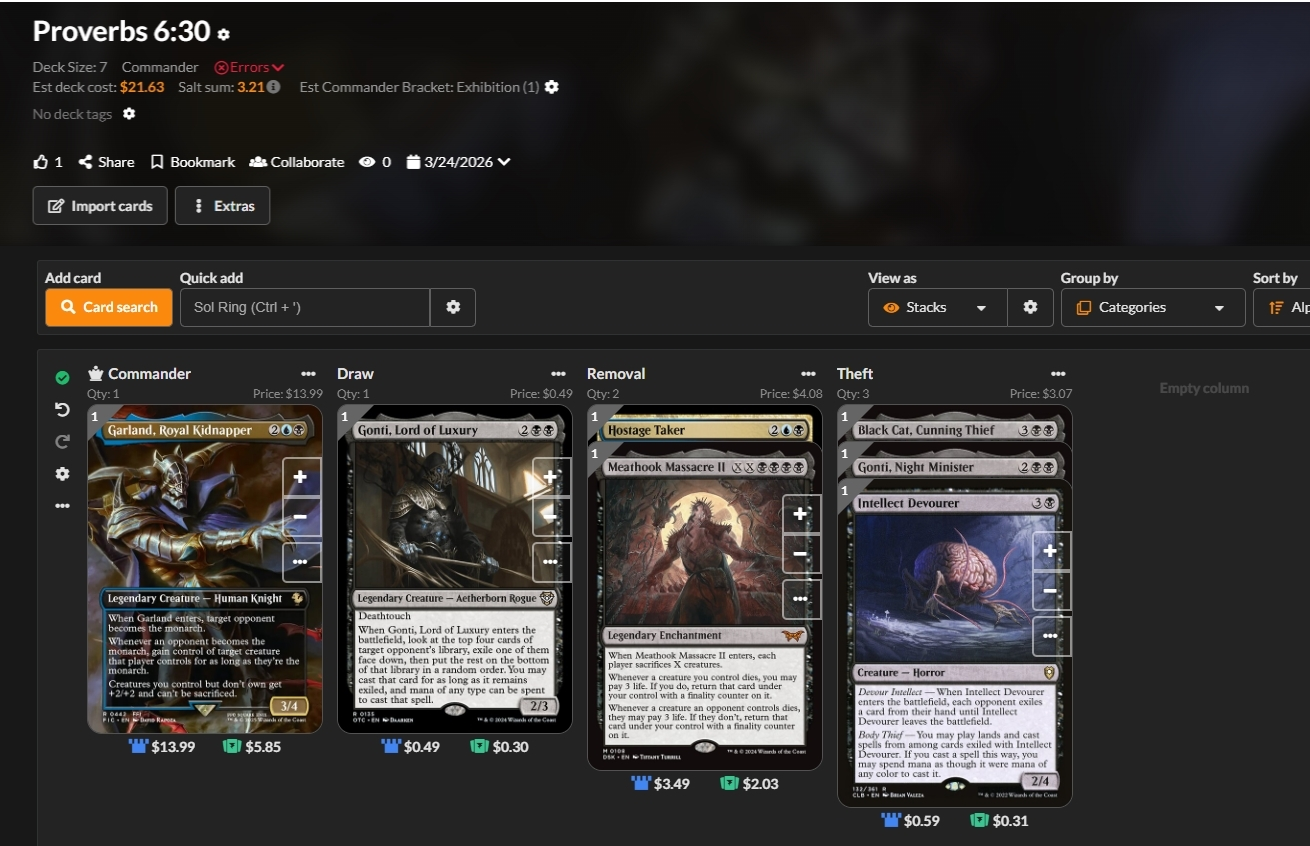Open Card Kingdom $0.59 price link
This screenshot has width=1310, height=846.
click(x=911, y=820)
